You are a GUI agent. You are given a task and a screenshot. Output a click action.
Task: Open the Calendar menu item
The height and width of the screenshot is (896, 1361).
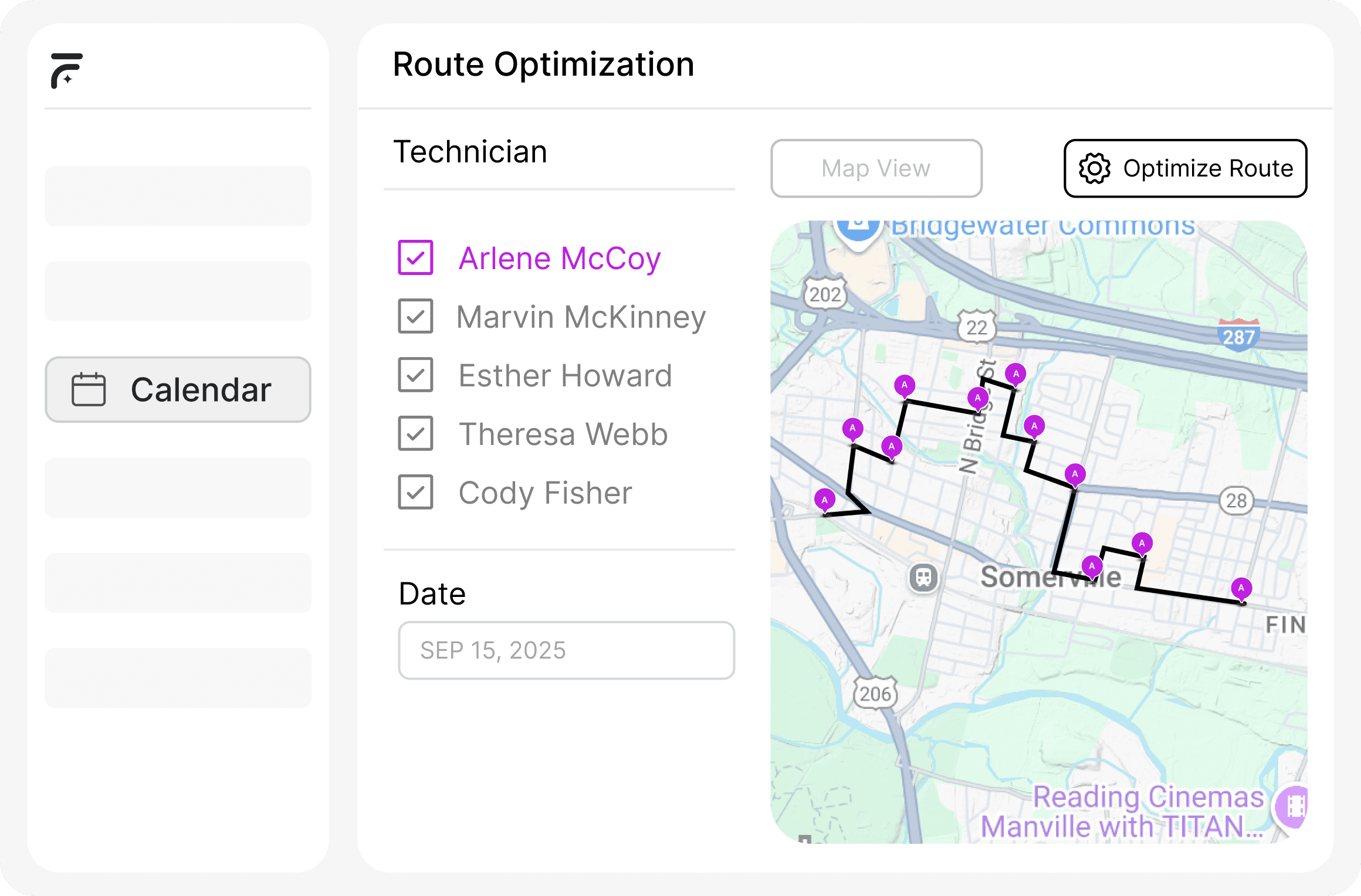178,389
